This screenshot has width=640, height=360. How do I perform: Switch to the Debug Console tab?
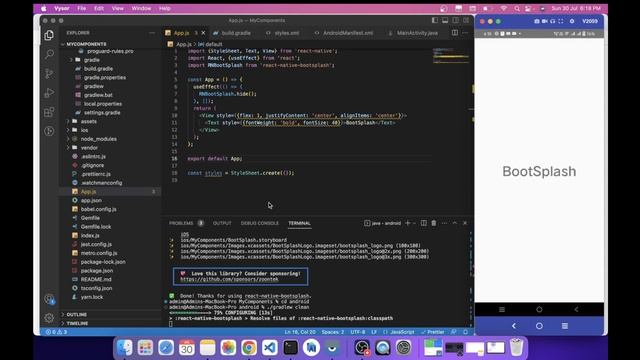coord(260,223)
